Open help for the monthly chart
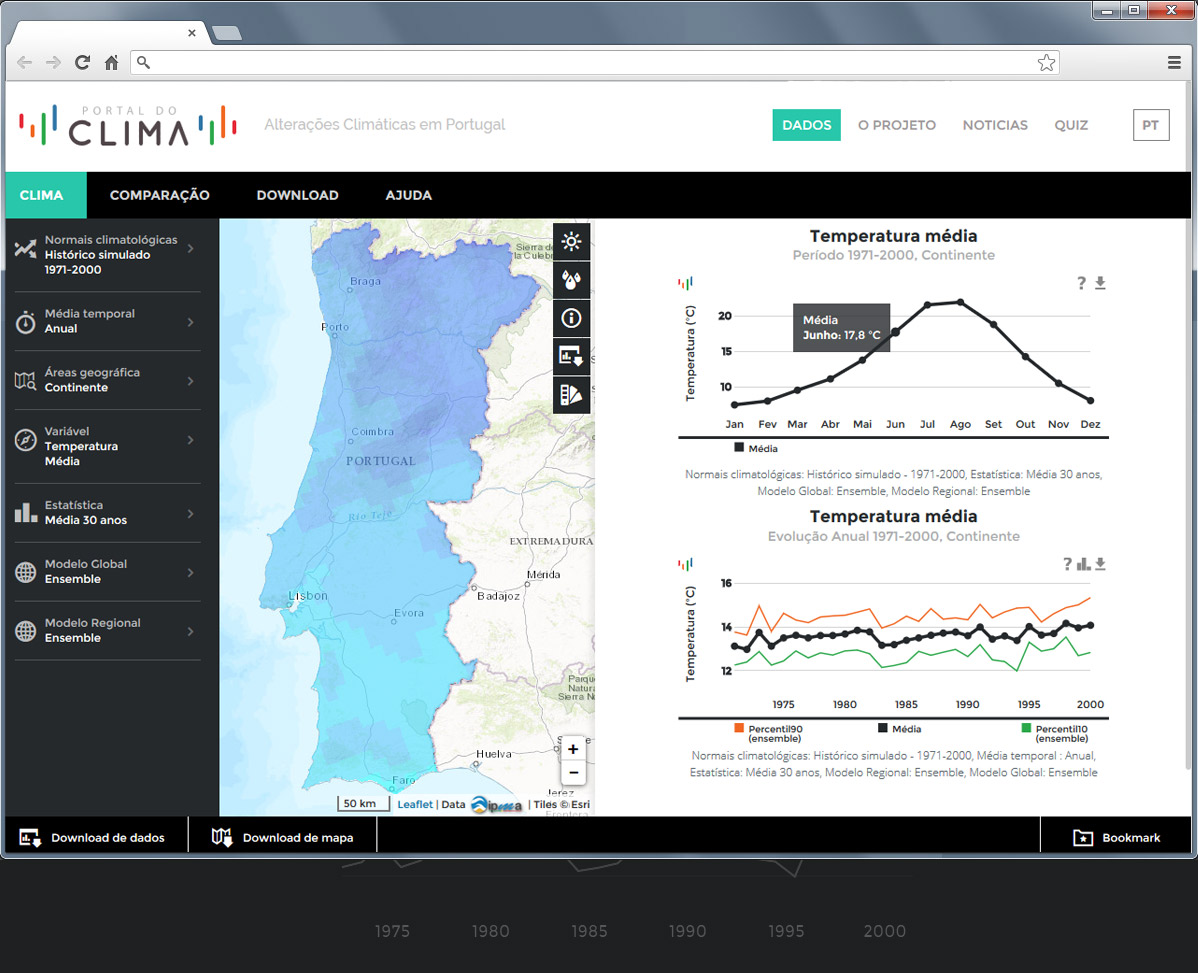 [1081, 284]
